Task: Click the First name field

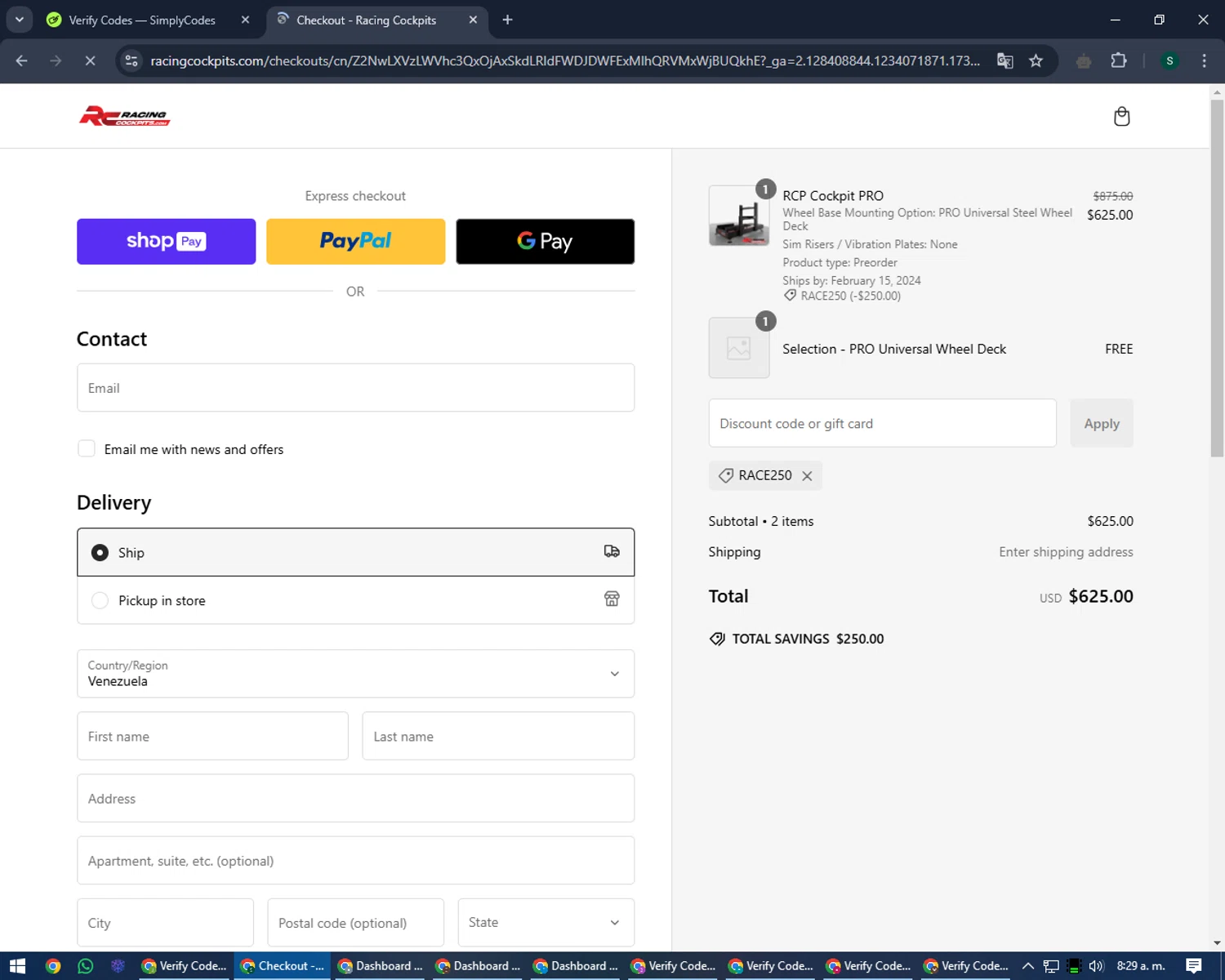Action: (x=212, y=736)
